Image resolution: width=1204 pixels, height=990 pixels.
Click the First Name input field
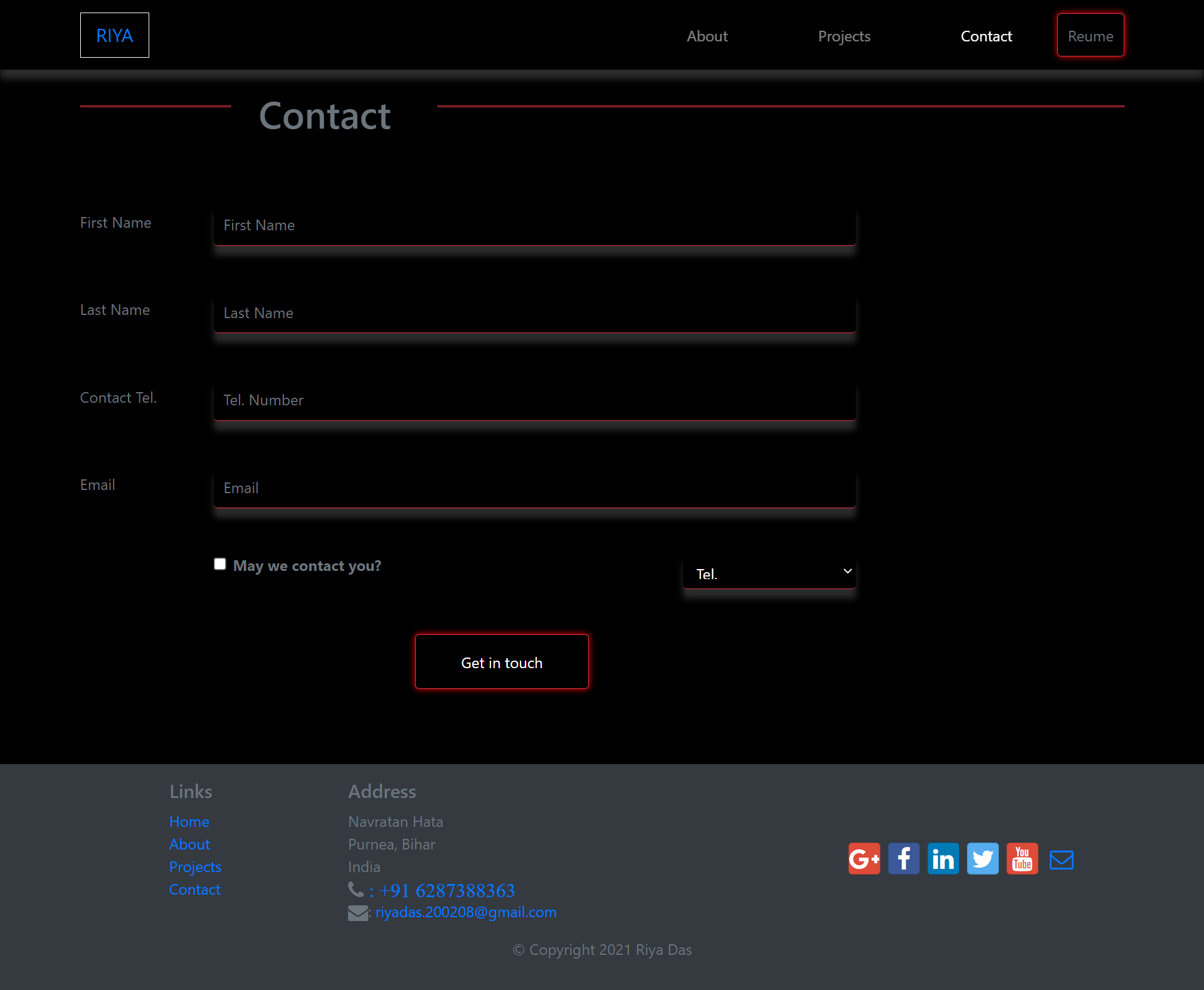(533, 226)
